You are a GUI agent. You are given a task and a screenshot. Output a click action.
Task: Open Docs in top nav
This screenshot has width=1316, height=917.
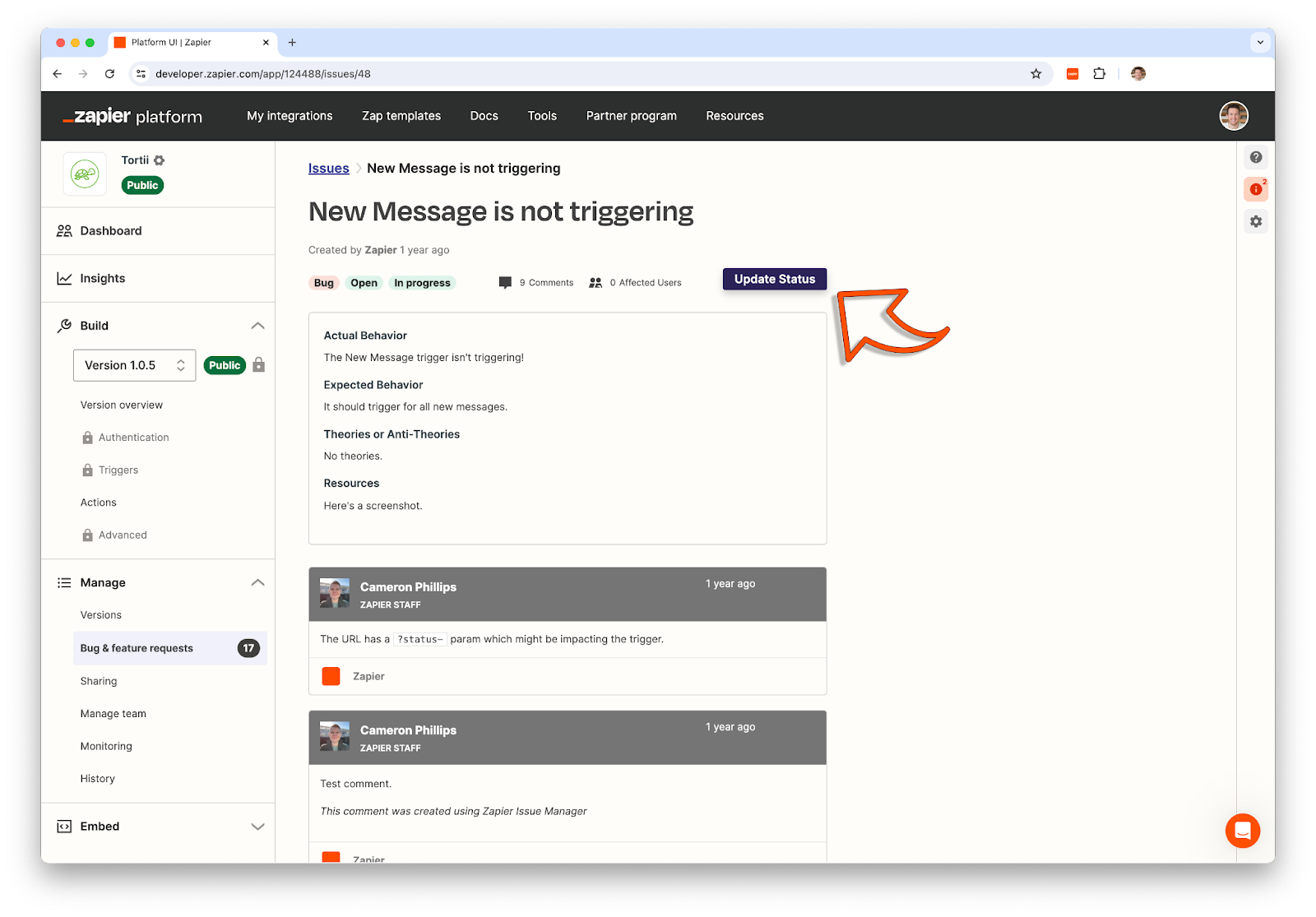click(x=484, y=116)
